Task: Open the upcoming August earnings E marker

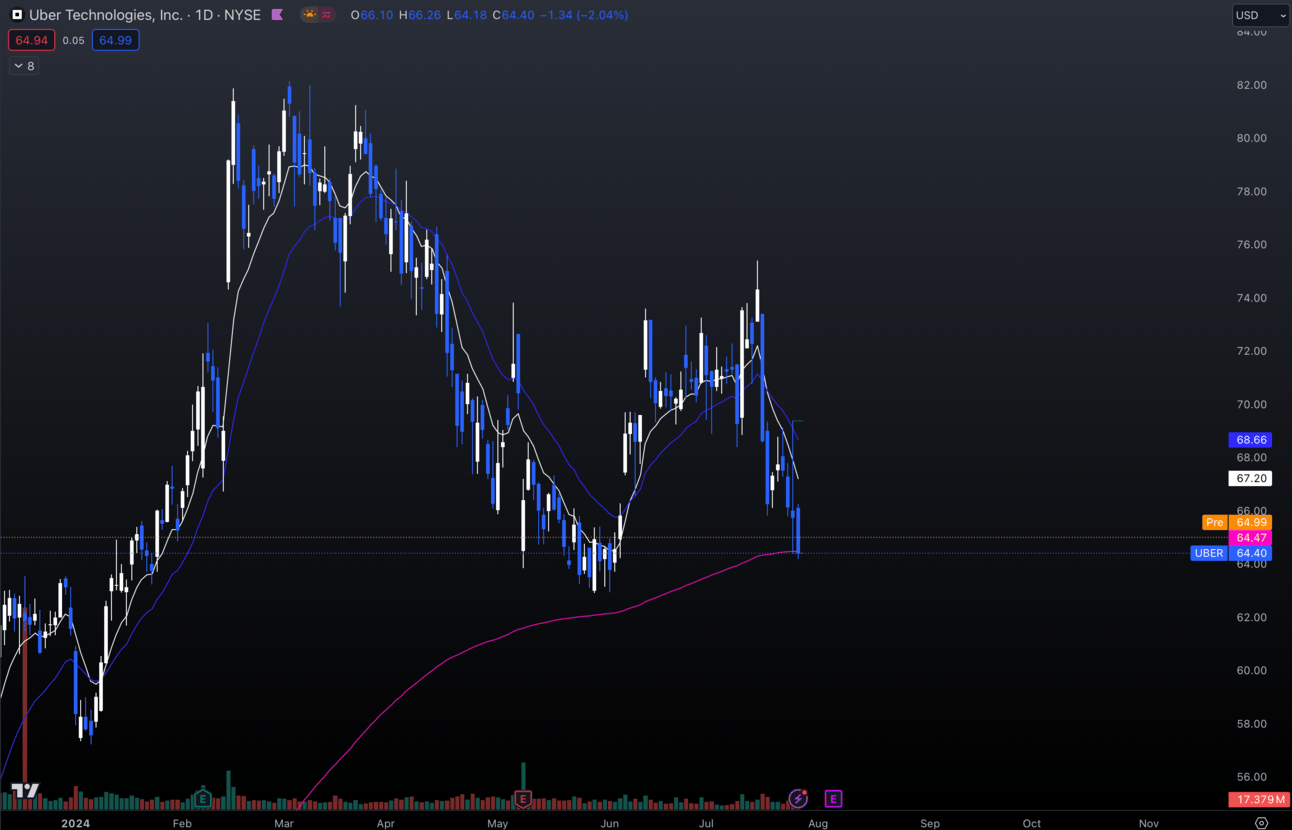Action: click(x=833, y=798)
